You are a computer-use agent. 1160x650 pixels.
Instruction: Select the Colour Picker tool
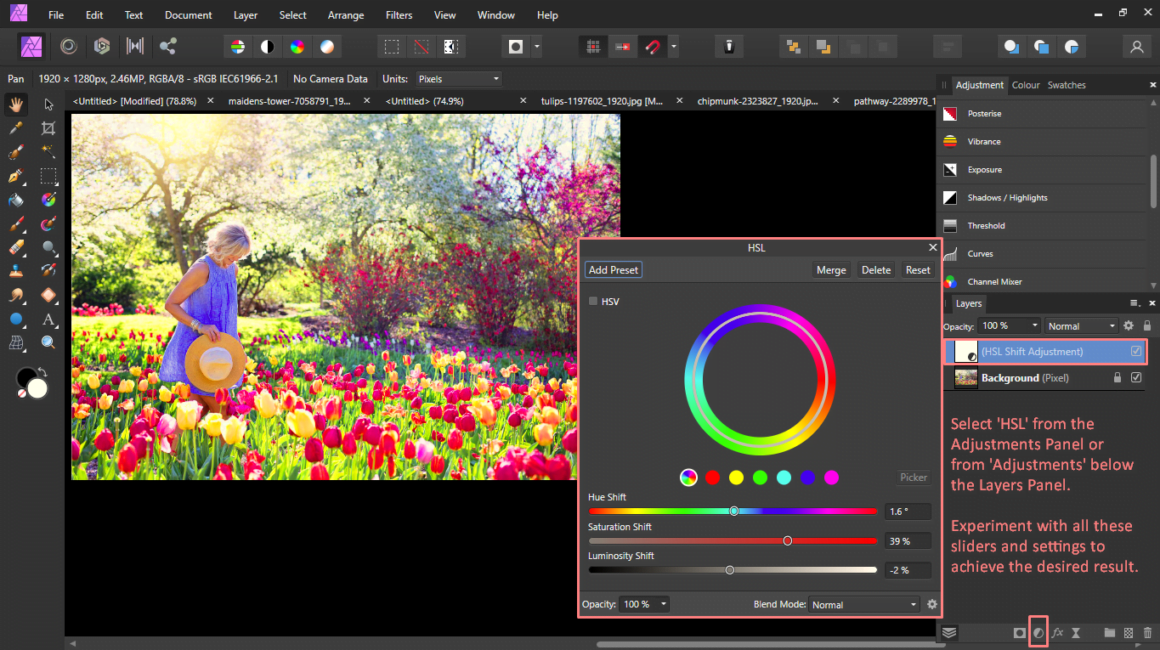point(16,128)
